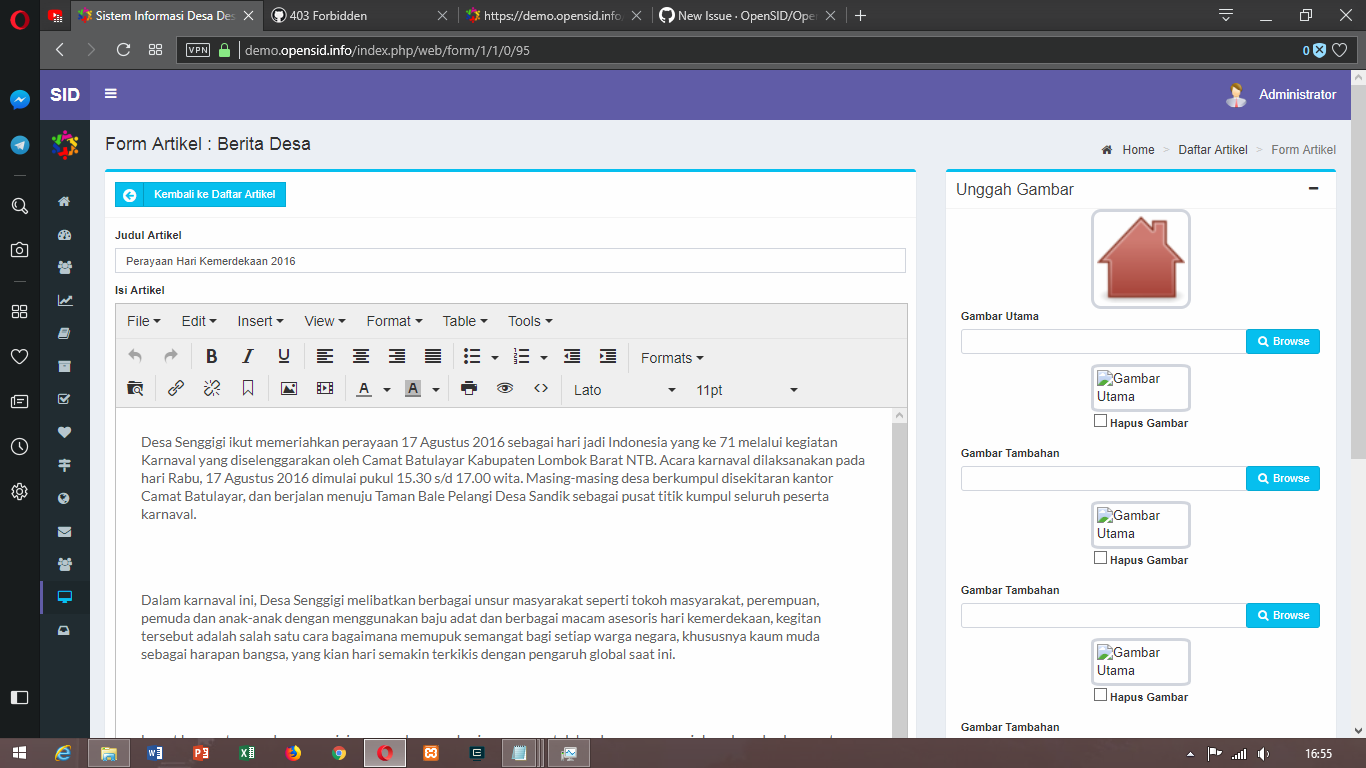
Task: Go to Daftar Artikel breadcrumb link
Action: (1213, 150)
